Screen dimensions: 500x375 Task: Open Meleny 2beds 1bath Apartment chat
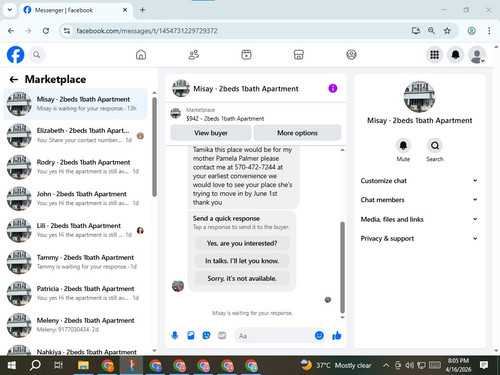pos(75,325)
